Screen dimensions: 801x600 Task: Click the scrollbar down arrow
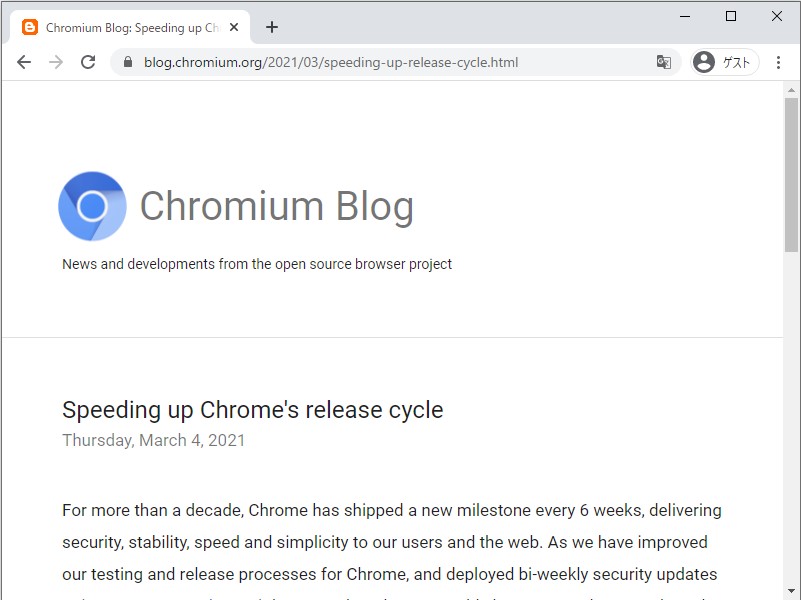tap(792, 591)
